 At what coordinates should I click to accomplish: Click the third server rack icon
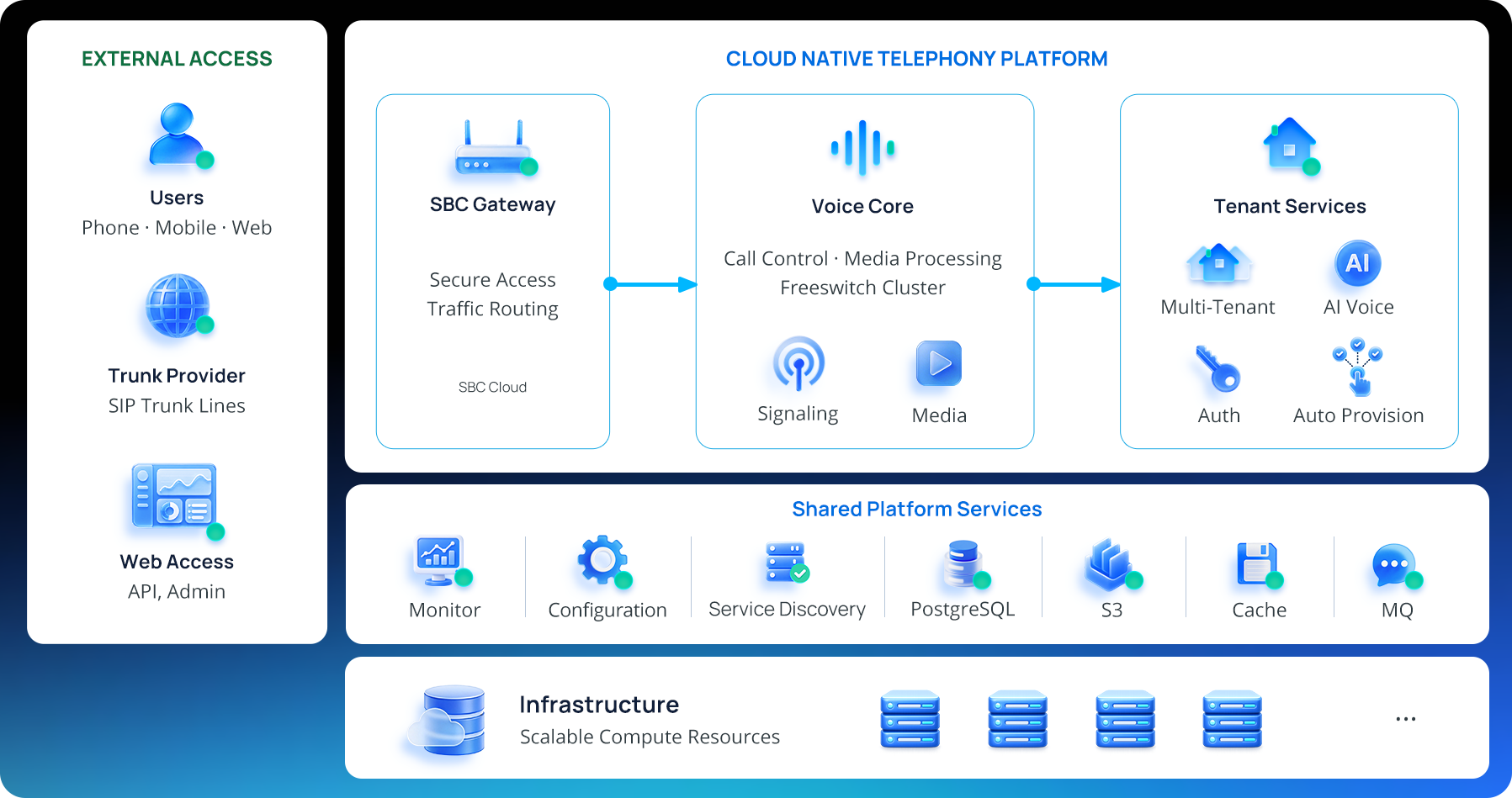click(x=1126, y=719)
